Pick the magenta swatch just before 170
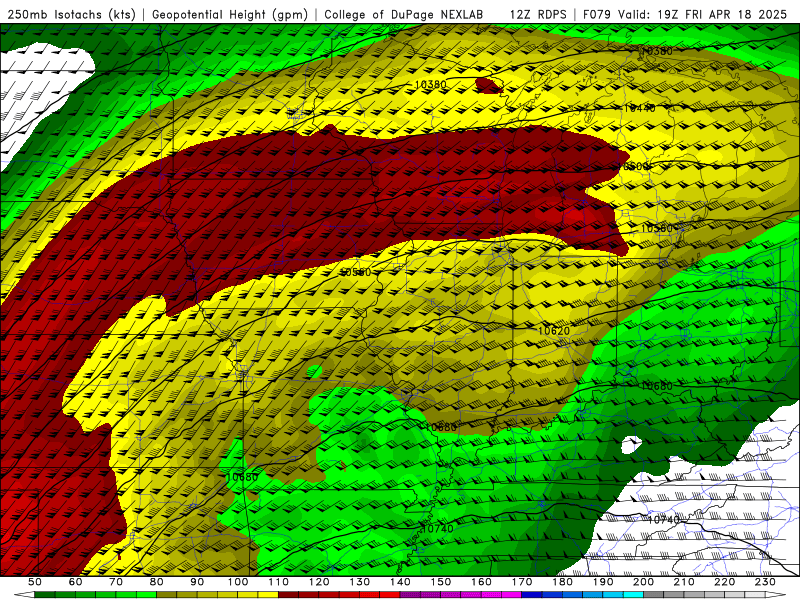Viewport: 800px width, 600px height. point(512,595)
